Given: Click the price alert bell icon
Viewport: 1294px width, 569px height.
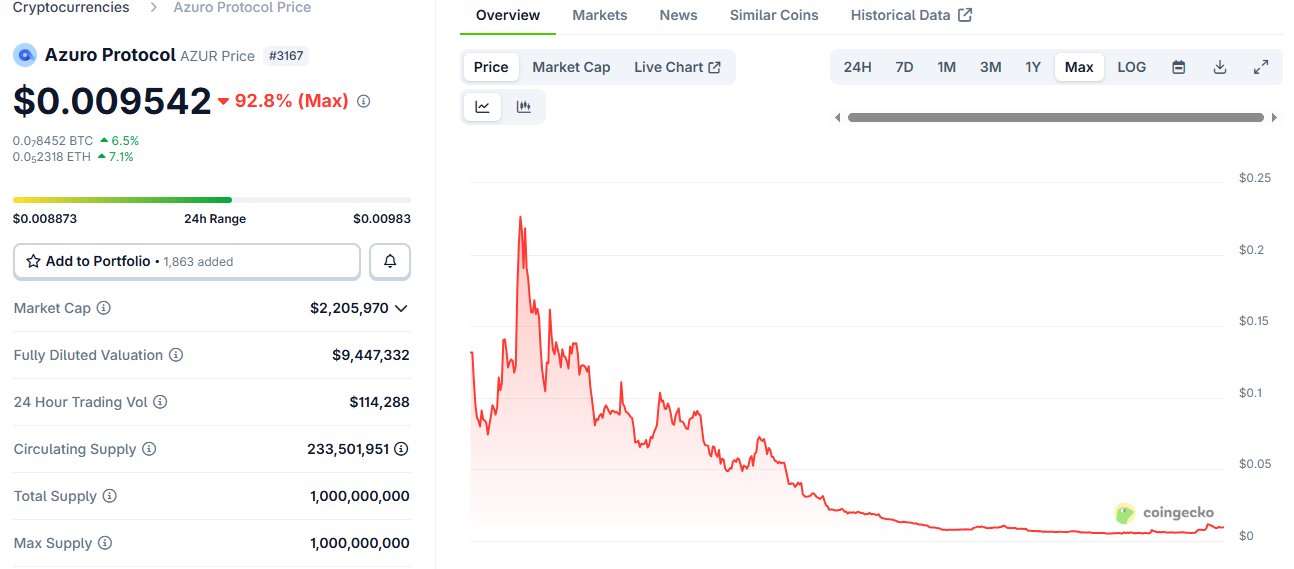Looking at the screenshot, I should coord(390,261).
